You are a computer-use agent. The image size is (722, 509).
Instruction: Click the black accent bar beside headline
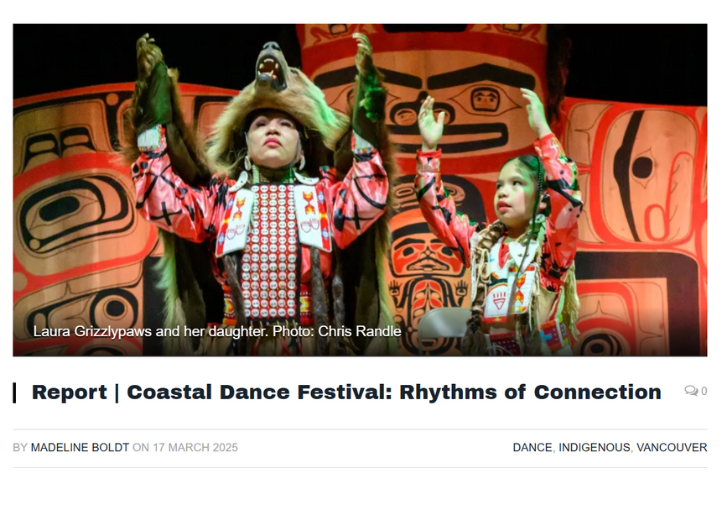click(x=15, y=392)
